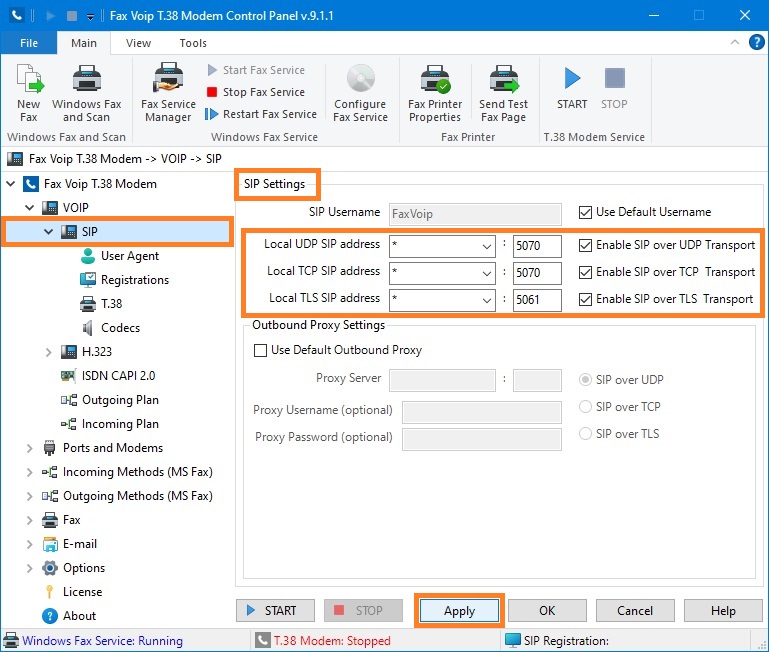
Task: Open Configure Fax Service
Action: [x=360, y=93]
